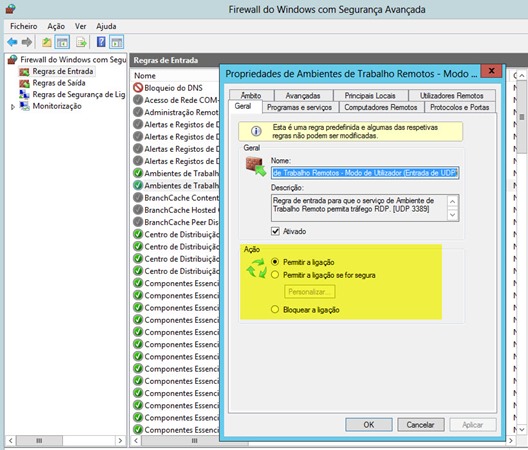
Task: Click the OK button
Action: [369, 425]
